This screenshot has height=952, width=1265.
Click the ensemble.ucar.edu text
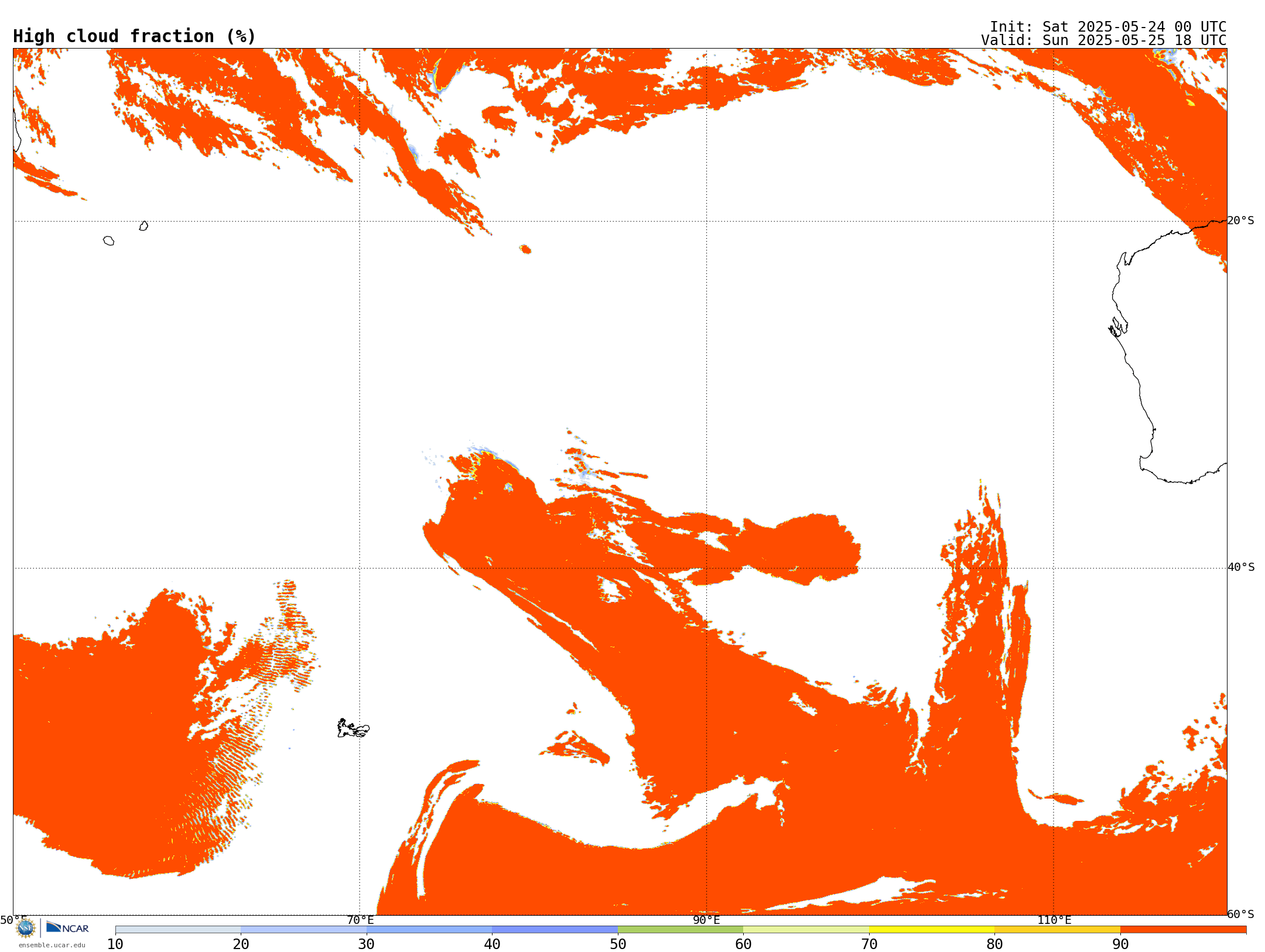click(x=52, y=945)
